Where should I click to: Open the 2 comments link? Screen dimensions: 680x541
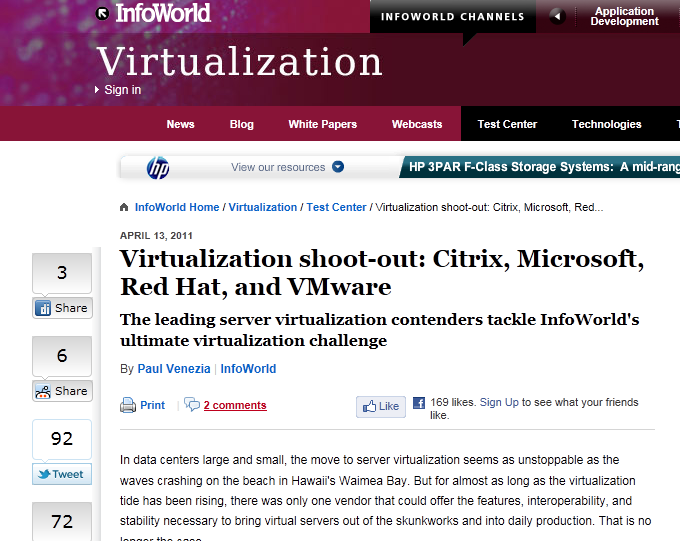tap(235, 405)
